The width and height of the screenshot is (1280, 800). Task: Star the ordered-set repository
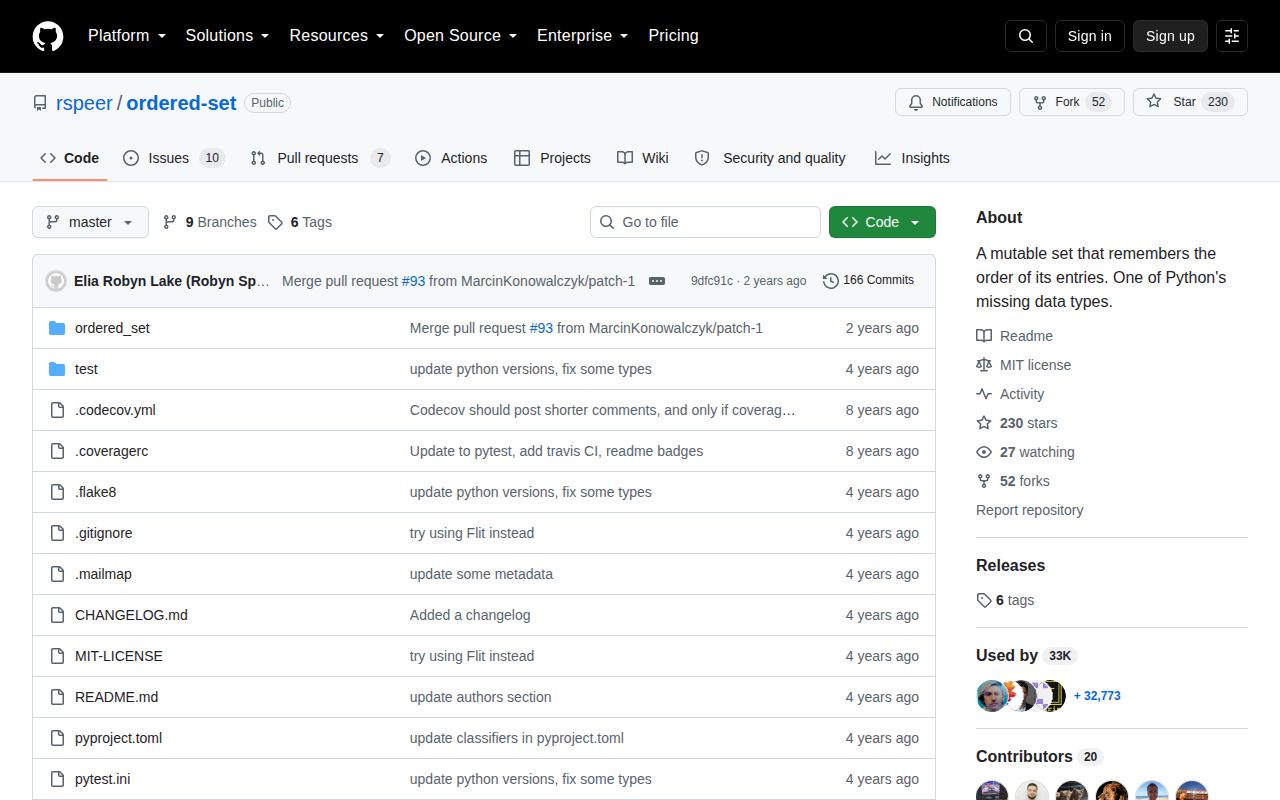click(1190, 102)
